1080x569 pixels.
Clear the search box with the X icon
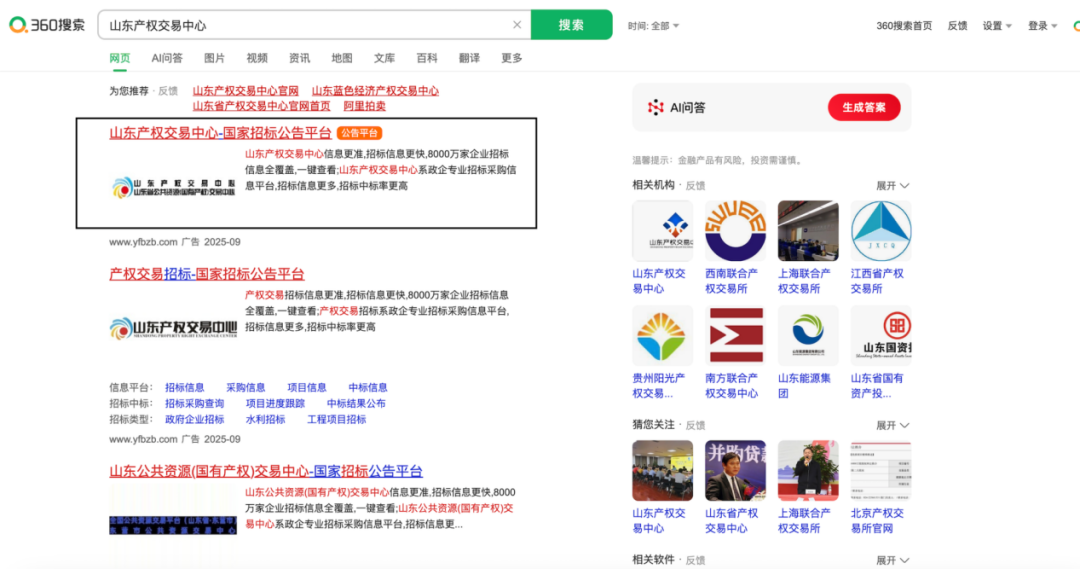(x=517, y=25)
